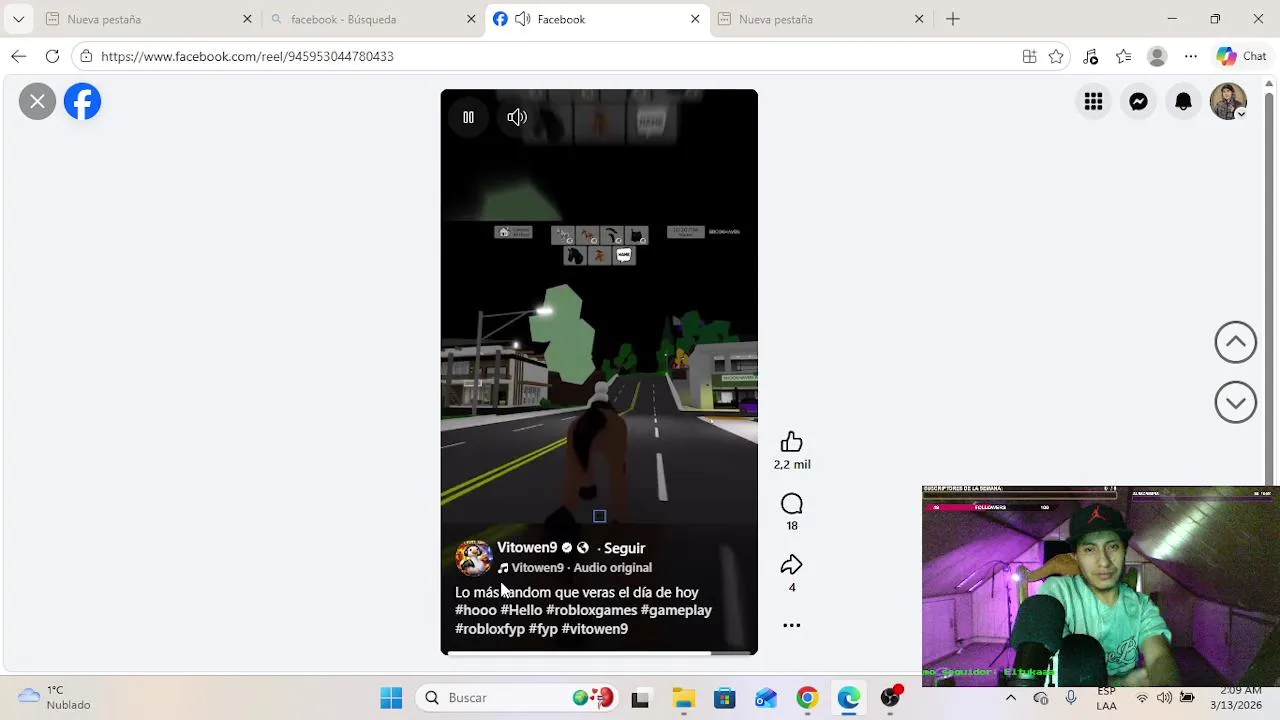Open Microsoft Store from the taskbar

[x=724, y=698]
